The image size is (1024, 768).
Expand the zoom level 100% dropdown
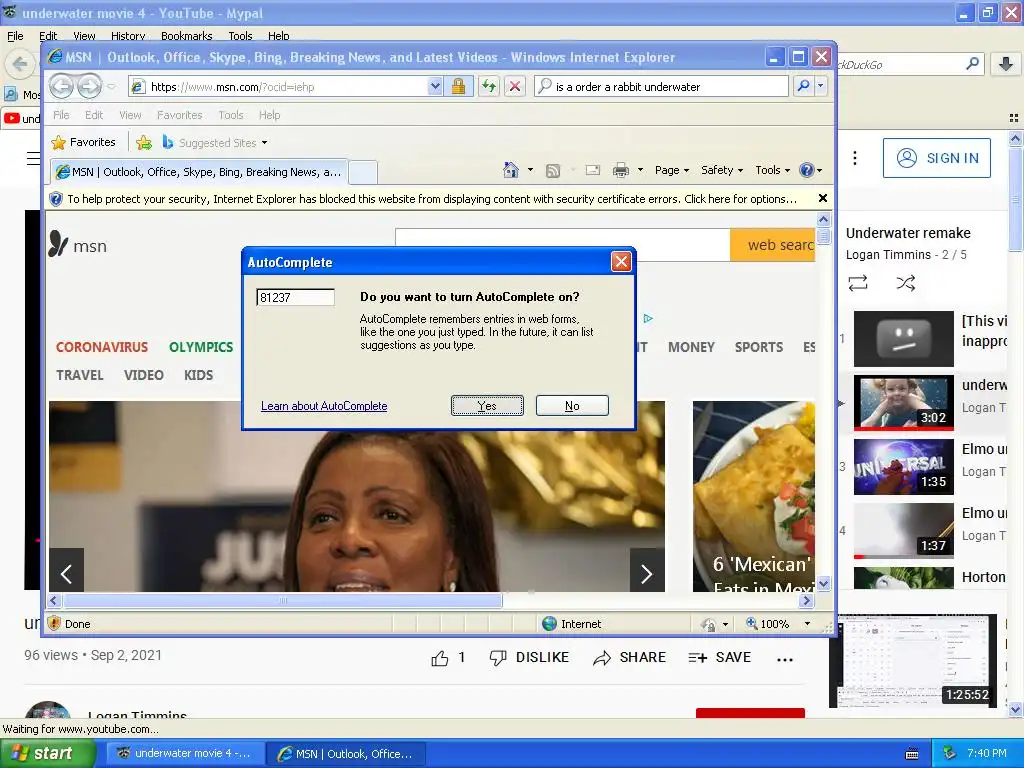pyautogui.click(x=807, y=624)
